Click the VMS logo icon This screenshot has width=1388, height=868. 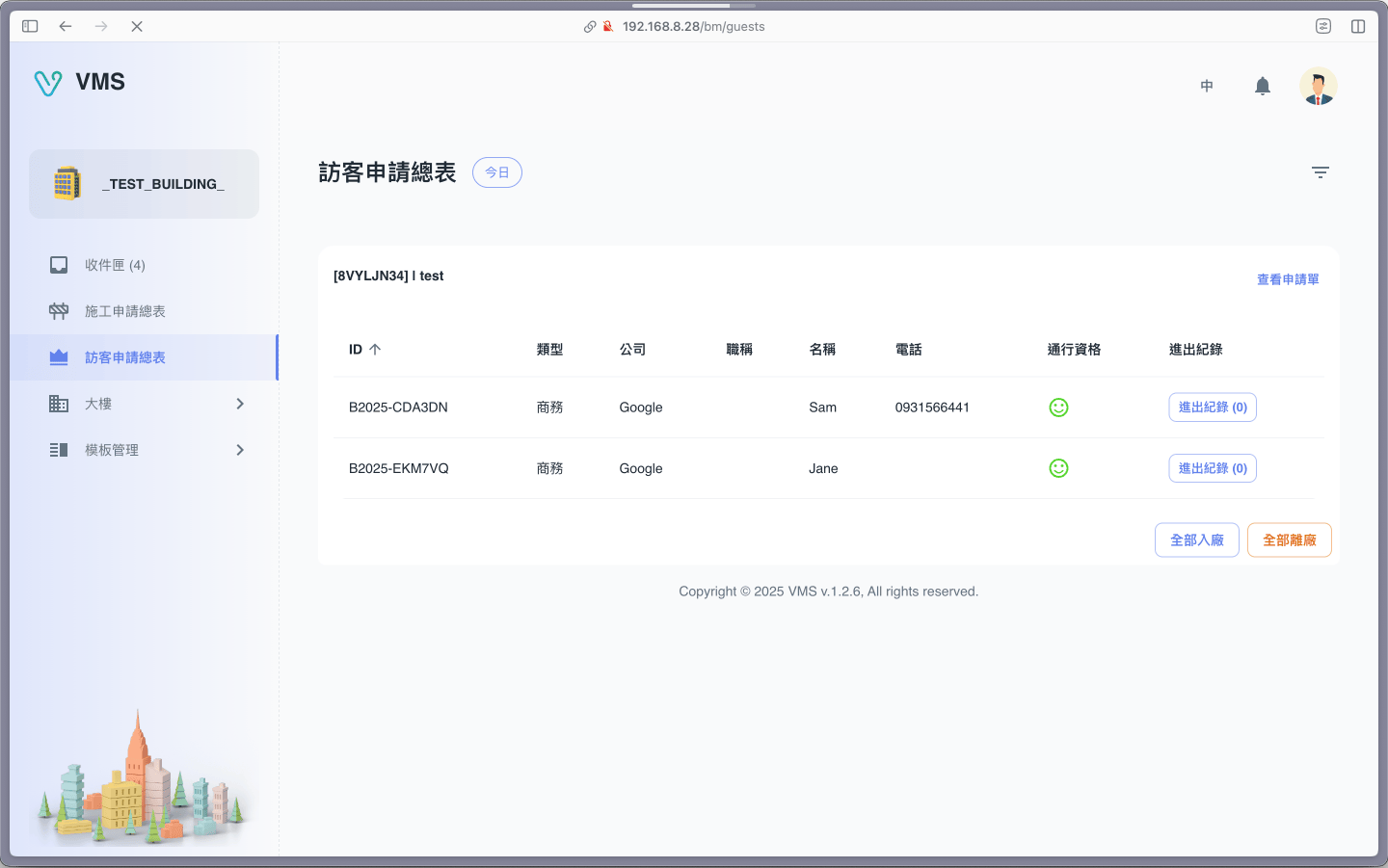tap(48, 83)
